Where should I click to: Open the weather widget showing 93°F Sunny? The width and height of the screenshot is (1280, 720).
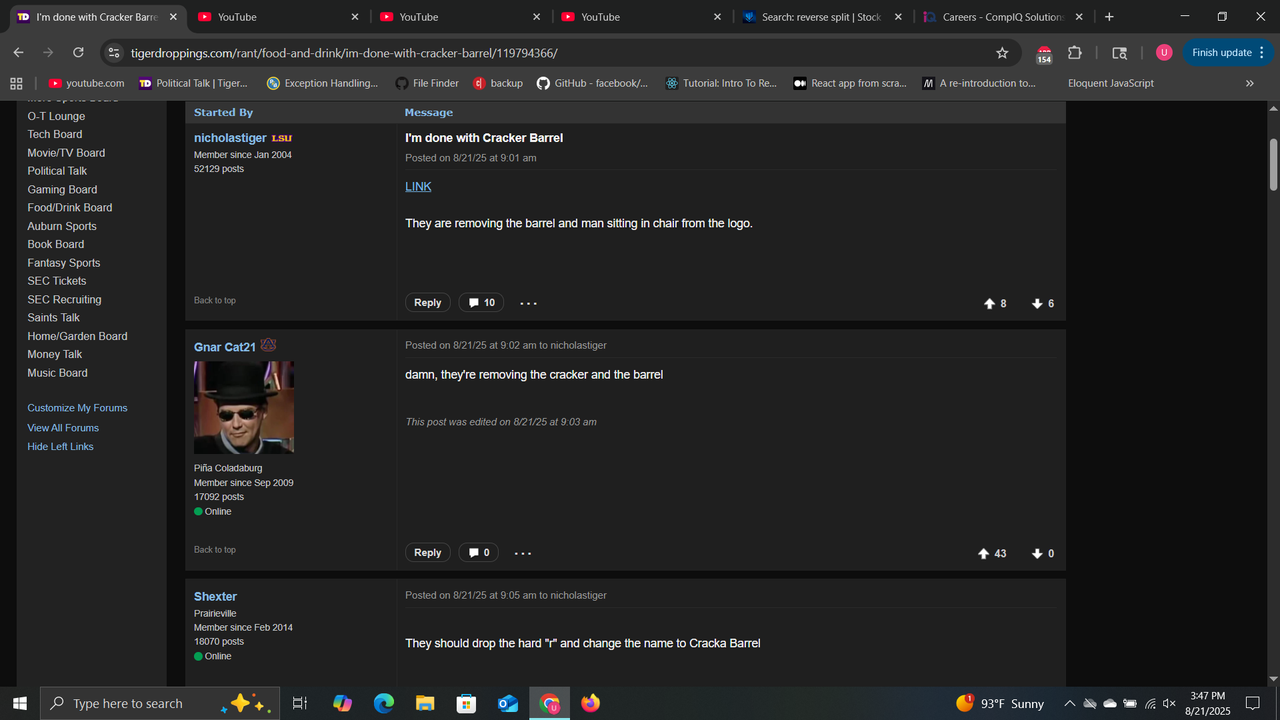coord(1000,703)
